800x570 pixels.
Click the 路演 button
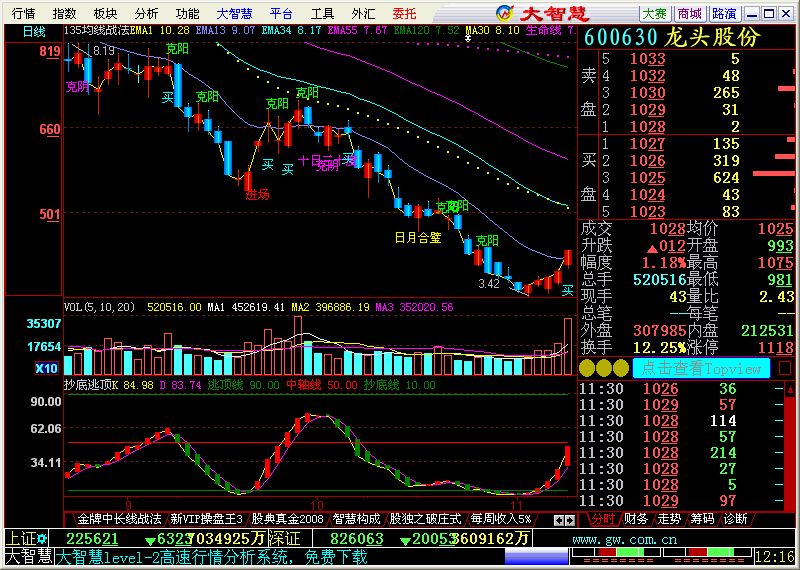pyautogui.click(x=724, y=13)
